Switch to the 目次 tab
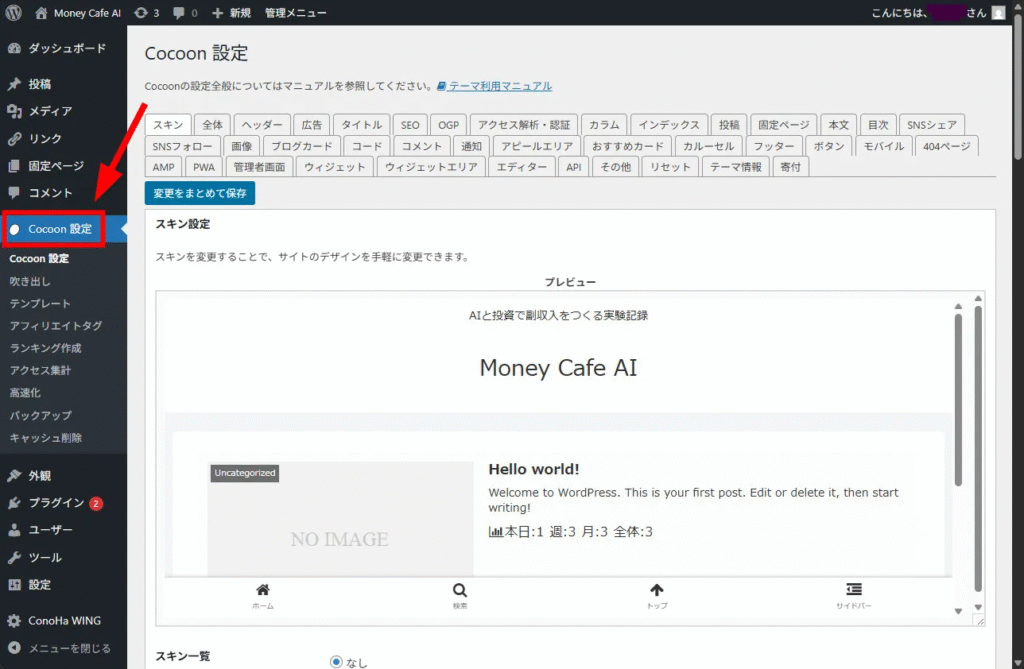The image size is (1024, 669). 878,125
